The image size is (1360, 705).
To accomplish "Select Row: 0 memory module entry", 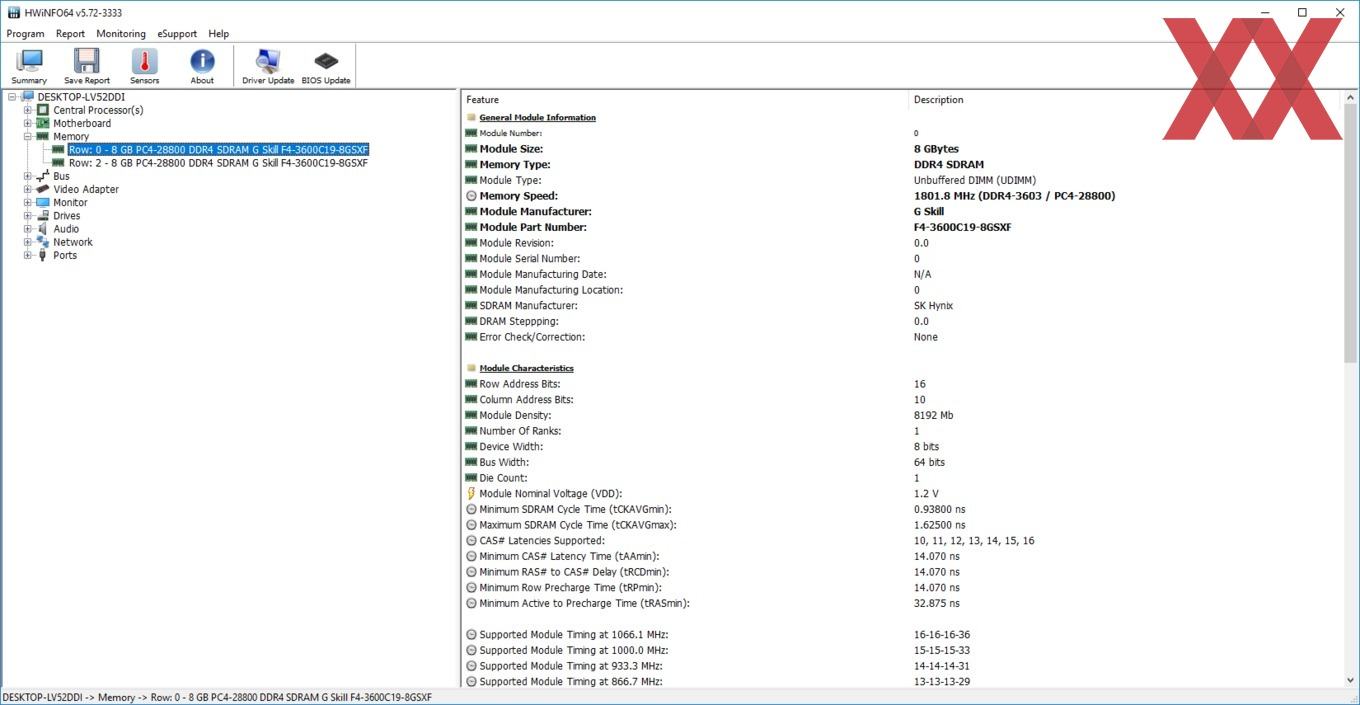I will point(218,149).
